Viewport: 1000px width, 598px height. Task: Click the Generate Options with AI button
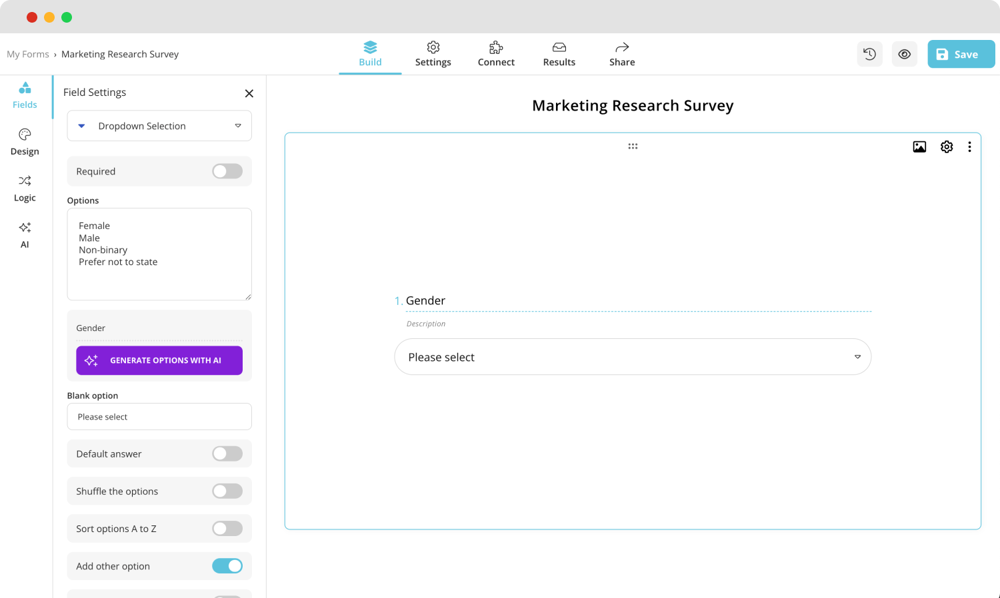[158, 360]
